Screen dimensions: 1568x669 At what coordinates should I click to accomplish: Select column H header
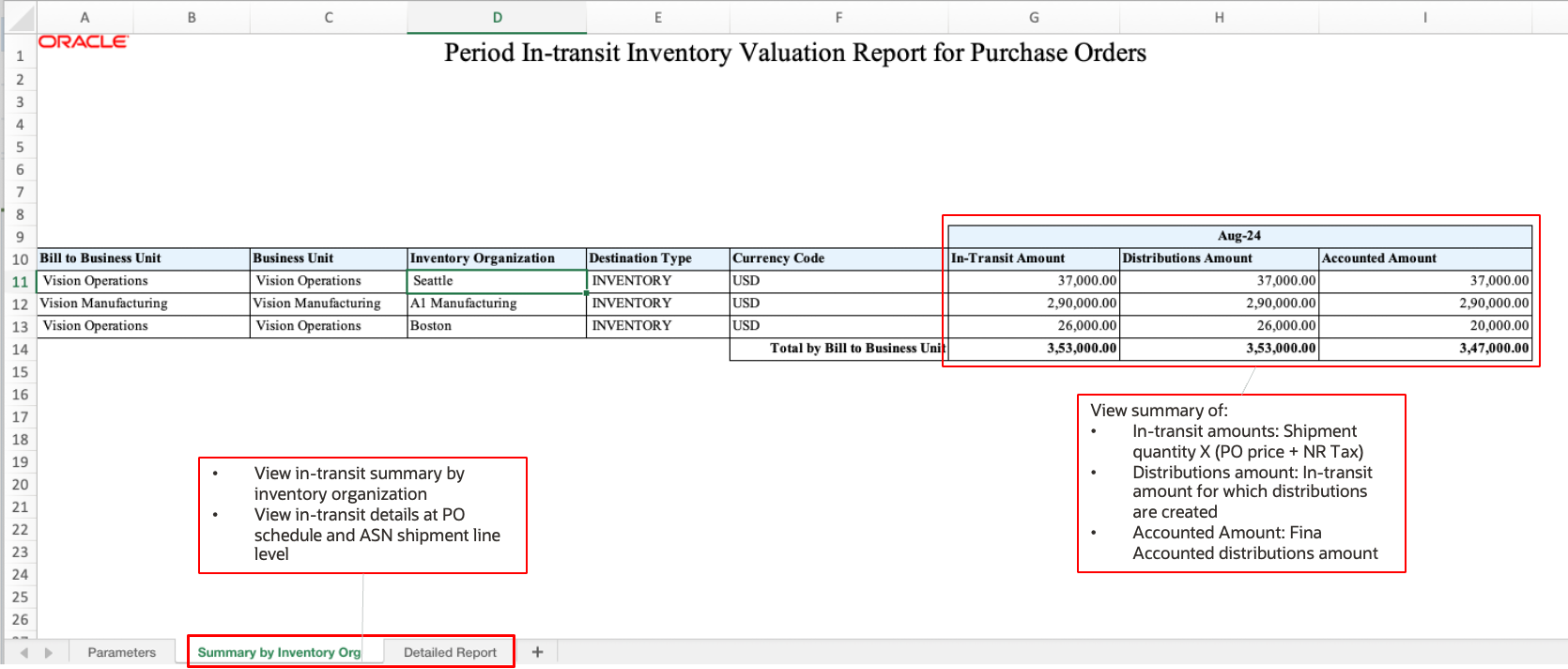1219,17
